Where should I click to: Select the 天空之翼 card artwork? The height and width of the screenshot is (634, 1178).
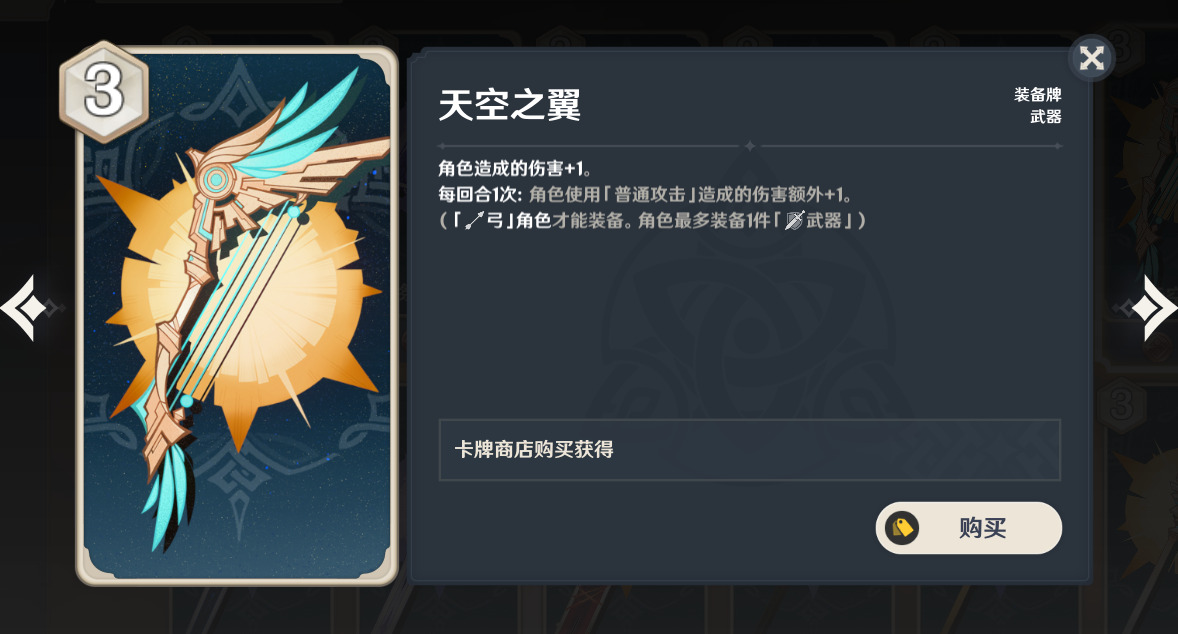click(x=237, y=315)
